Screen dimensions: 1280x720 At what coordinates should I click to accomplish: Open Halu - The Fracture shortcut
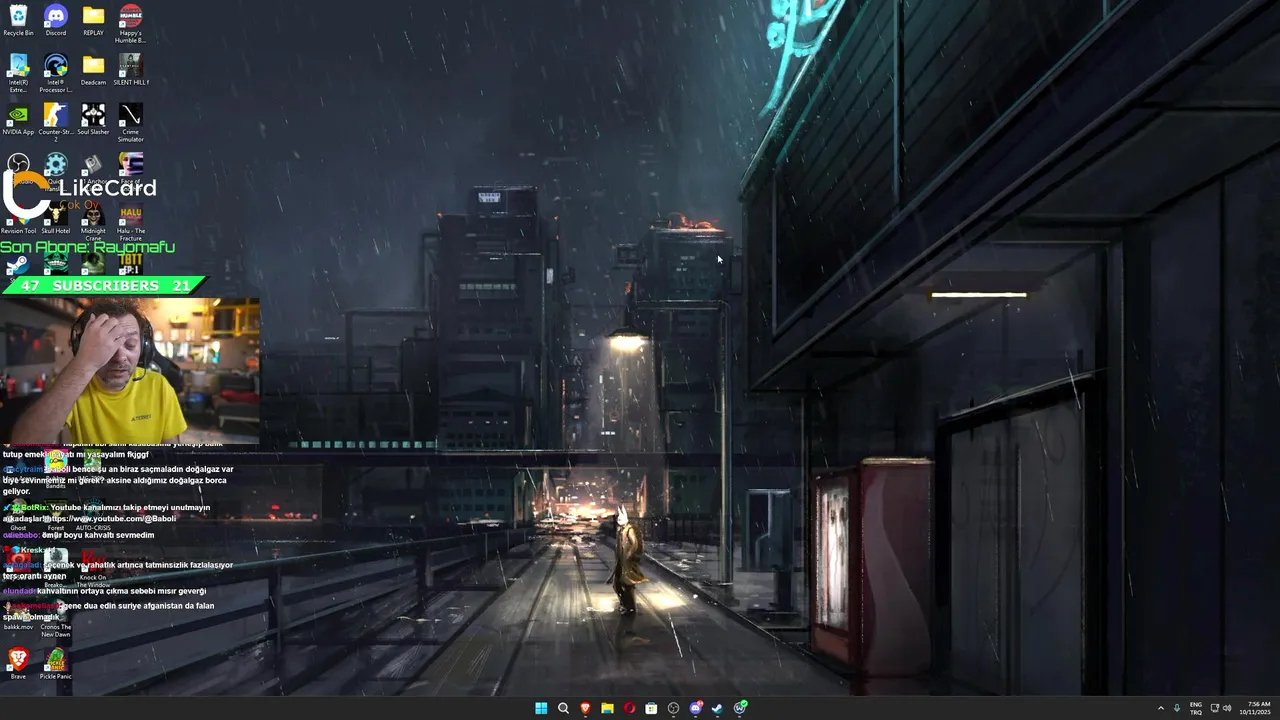pyautogui.click(x=131, y=221)
